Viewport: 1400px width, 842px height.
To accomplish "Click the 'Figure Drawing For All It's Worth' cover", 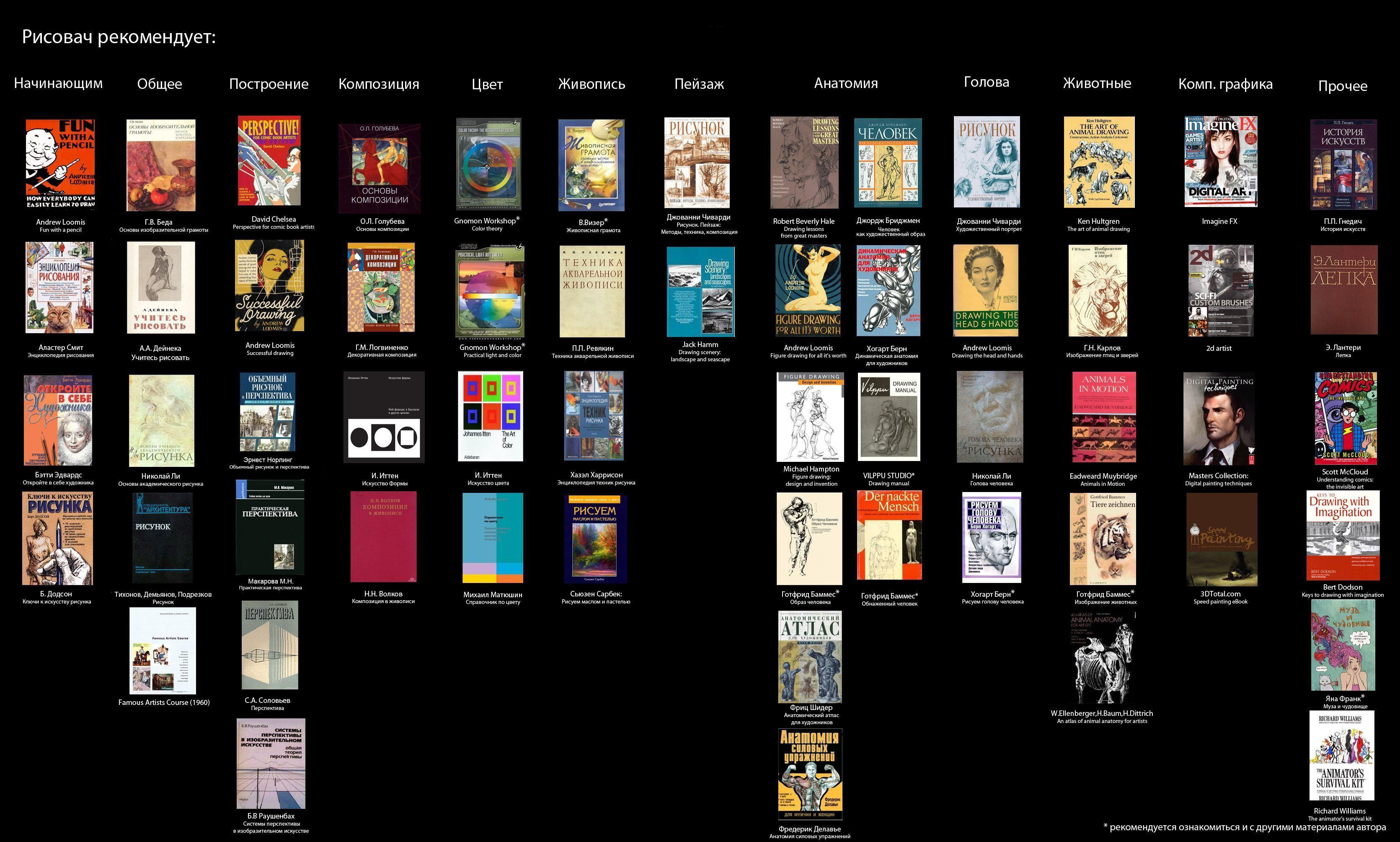I will [x=808, y=290].
